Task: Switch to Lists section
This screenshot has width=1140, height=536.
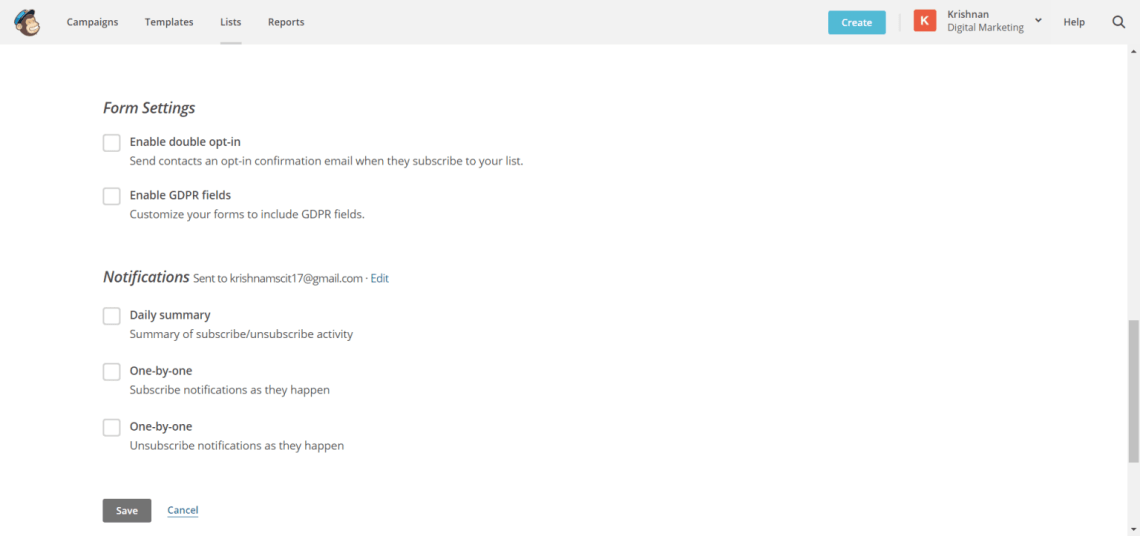Action: (230, 22)
